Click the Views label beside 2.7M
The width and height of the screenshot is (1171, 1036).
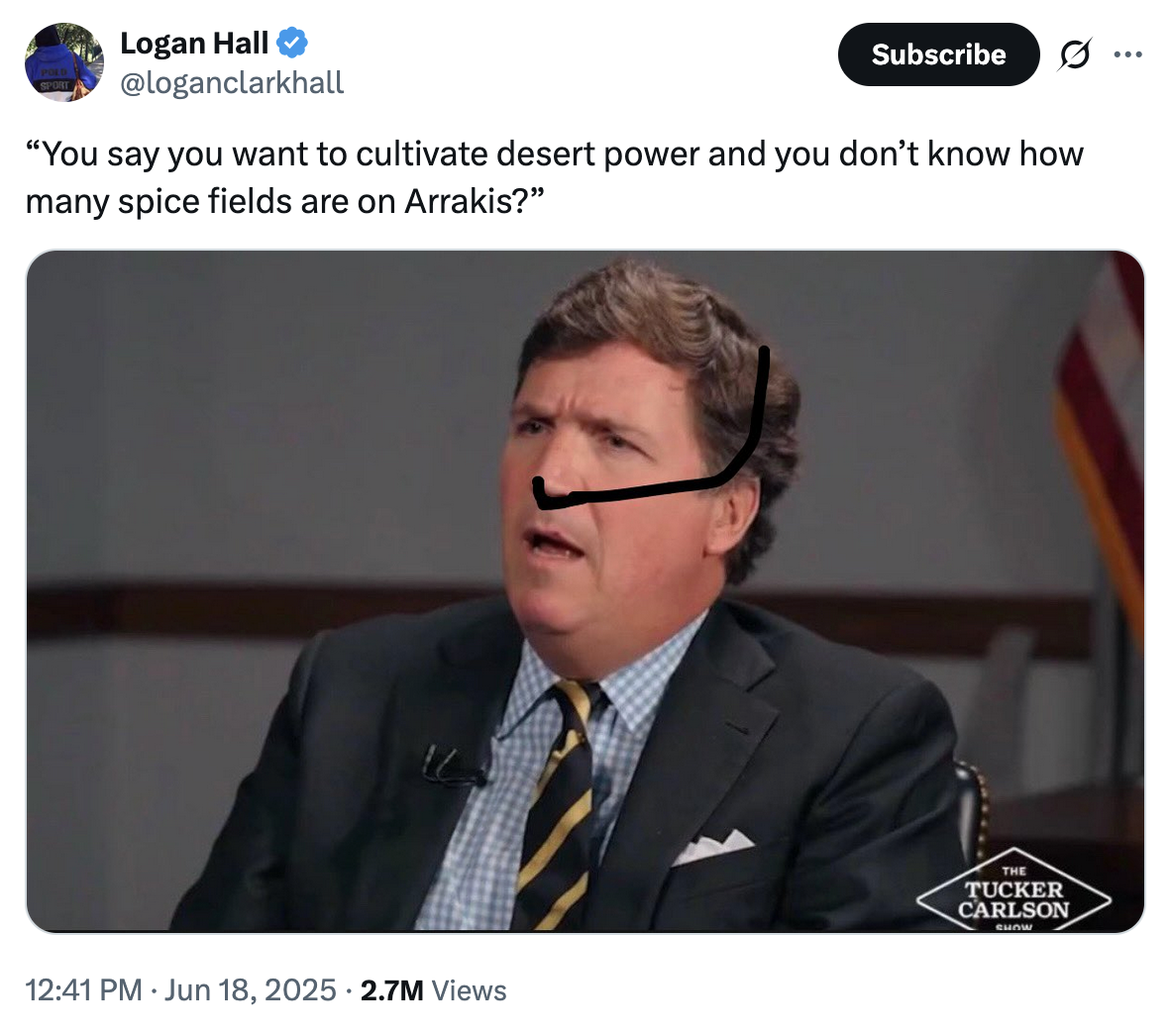469,990
